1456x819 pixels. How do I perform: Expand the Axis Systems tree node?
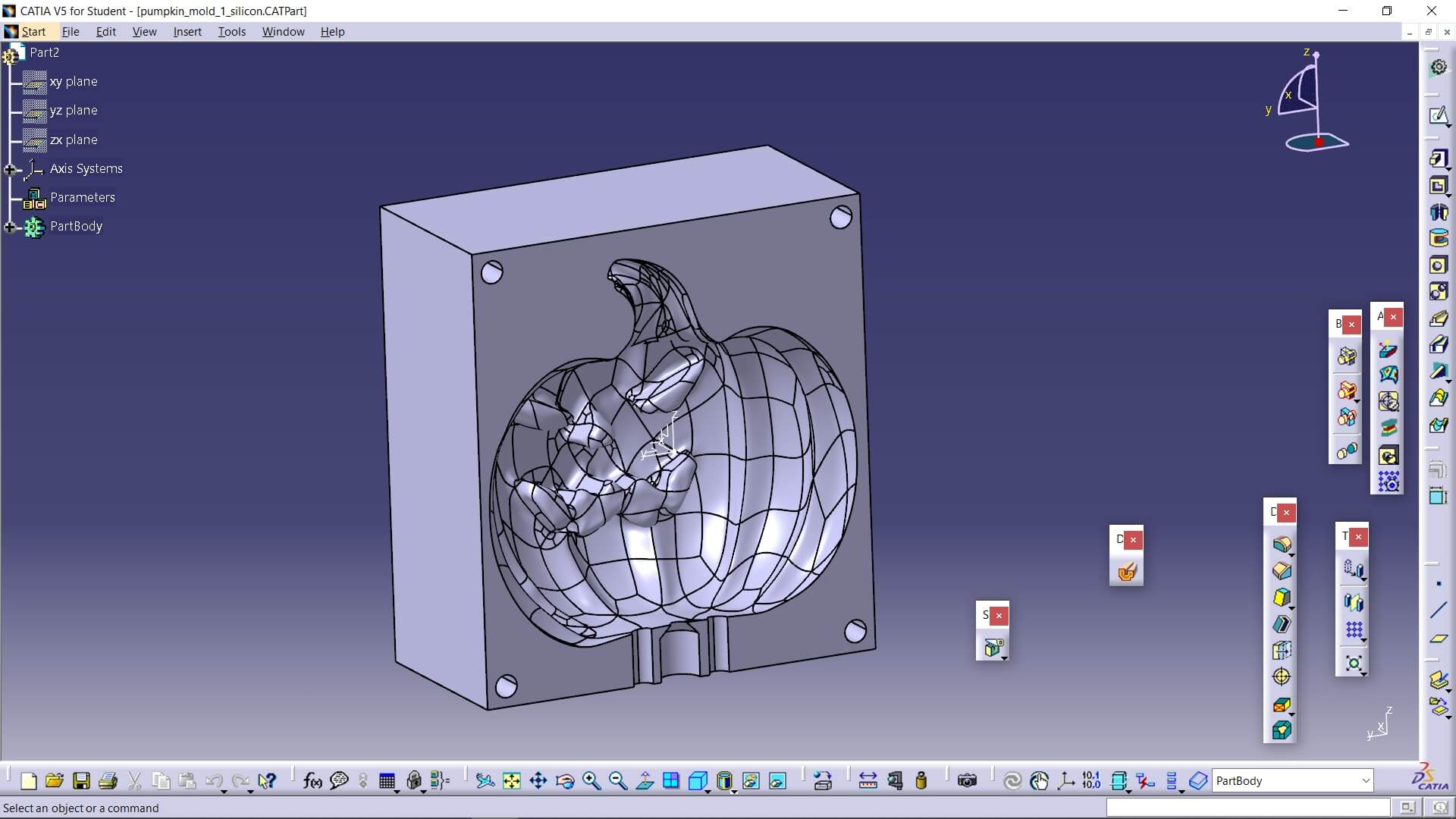(x=10, y=169)
